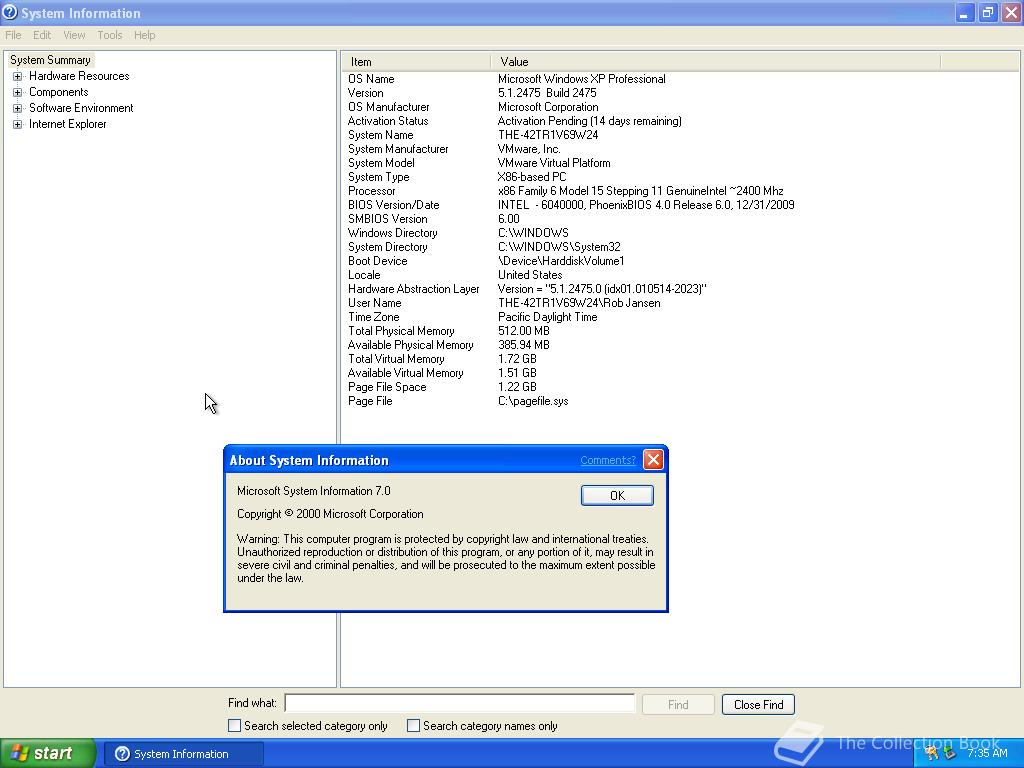This screenshot has width=1024, height=768.
Task: Expand the Hardware Resources node
Action: pos(18,76)
